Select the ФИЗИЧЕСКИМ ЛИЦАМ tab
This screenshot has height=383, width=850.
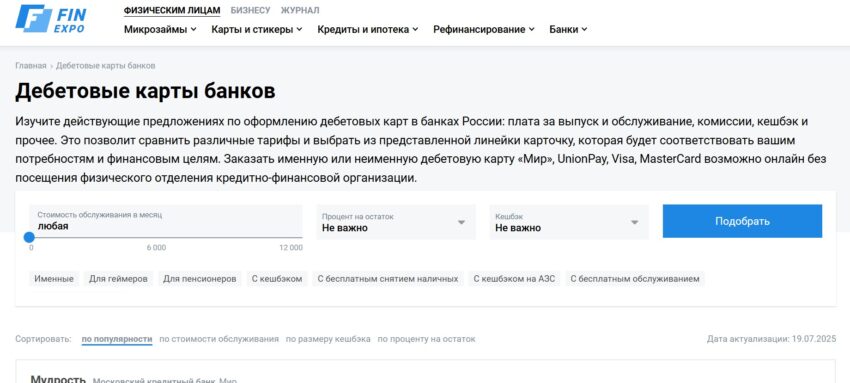[x=172, y=10]
